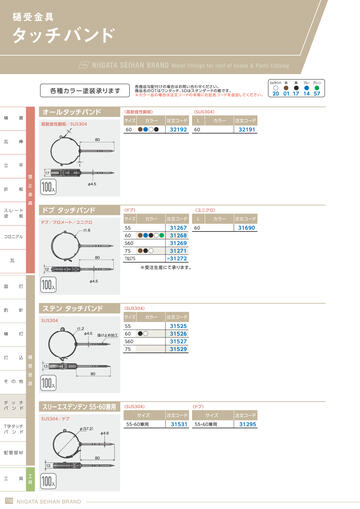
Task: Click order code 32191 for SUS304
Action: pos(247,130)
